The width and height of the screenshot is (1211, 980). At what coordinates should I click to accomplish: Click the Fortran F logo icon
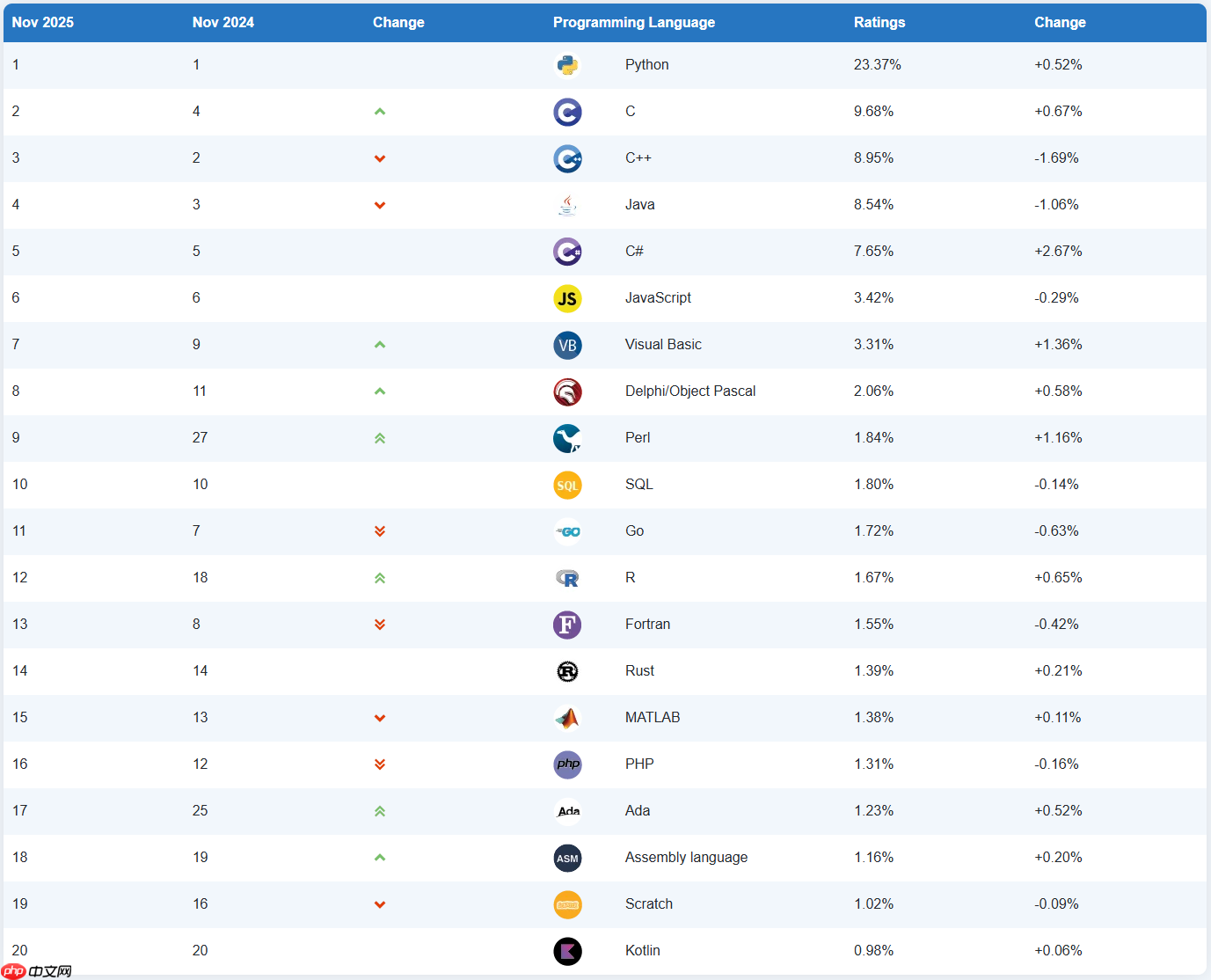(567, 625)
